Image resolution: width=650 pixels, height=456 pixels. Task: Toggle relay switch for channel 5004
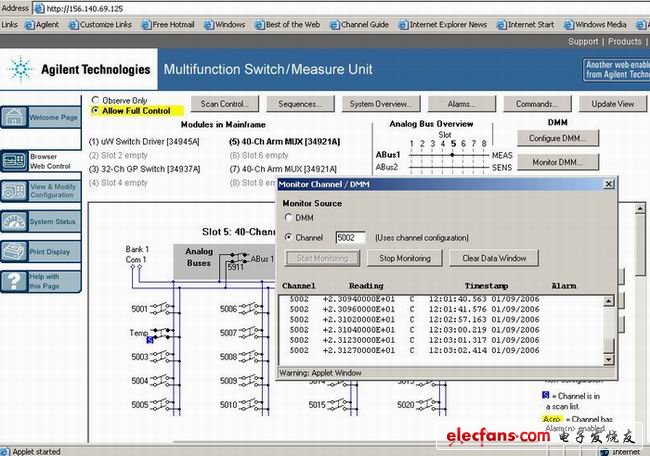coord(162,380)
